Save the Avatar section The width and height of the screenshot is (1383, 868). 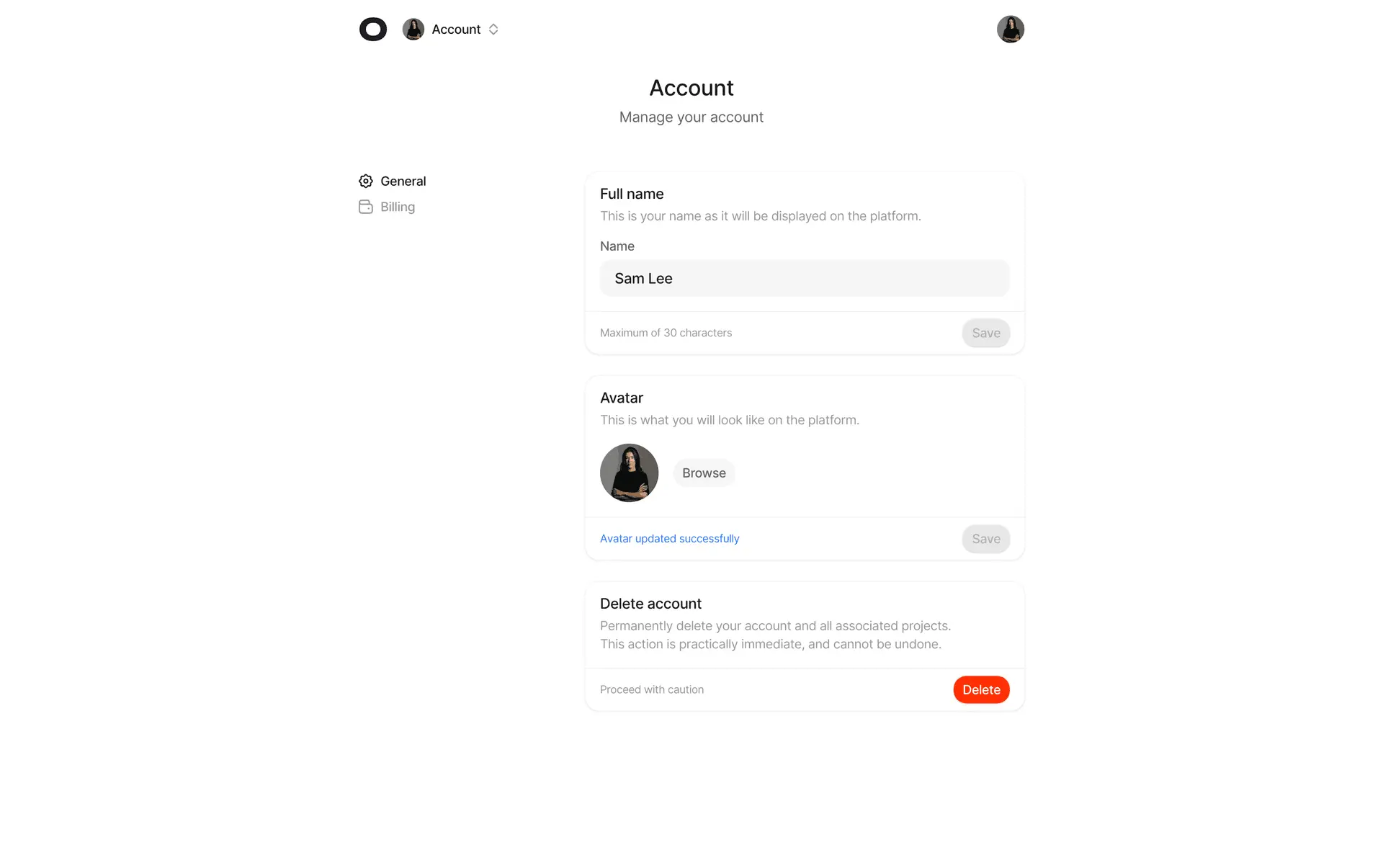click(x=986, y=539)
